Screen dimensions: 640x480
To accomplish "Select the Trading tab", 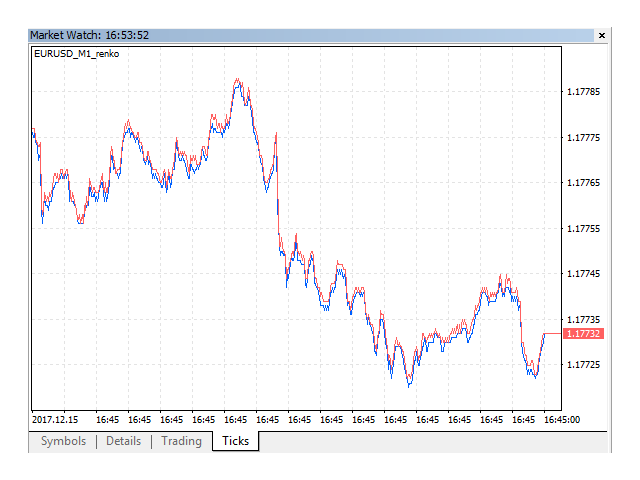I will [x=181, y=441].
